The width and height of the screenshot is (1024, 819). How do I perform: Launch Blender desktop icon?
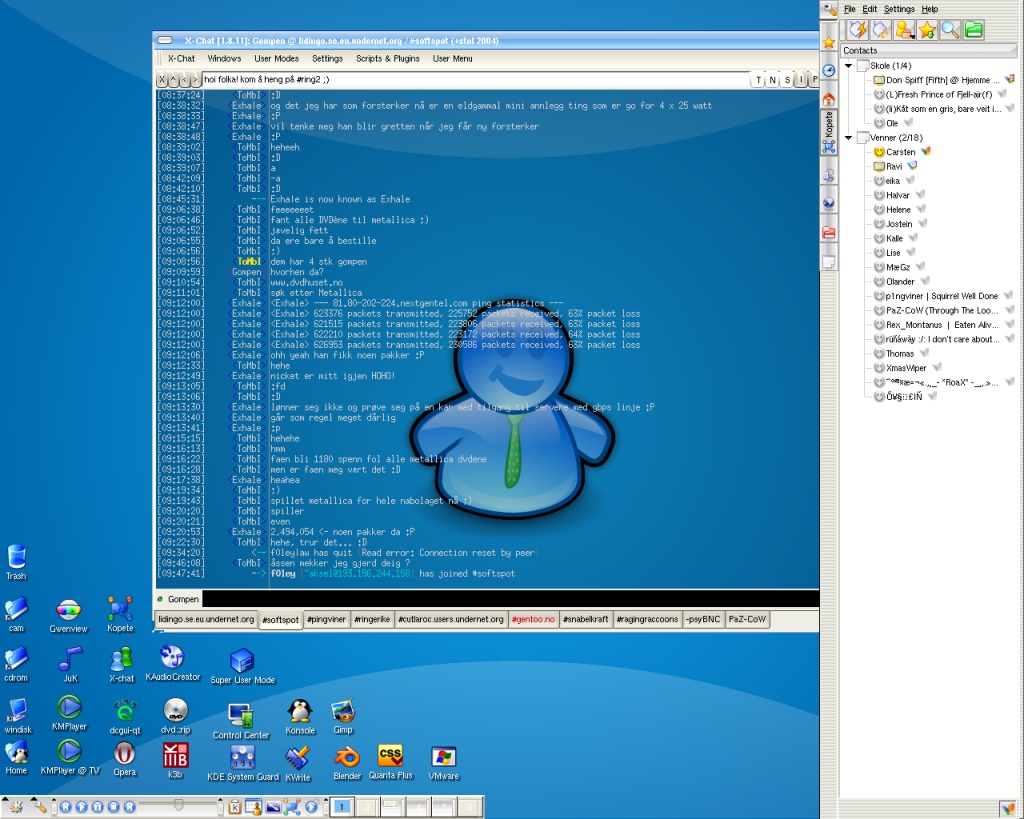point(347,763)
